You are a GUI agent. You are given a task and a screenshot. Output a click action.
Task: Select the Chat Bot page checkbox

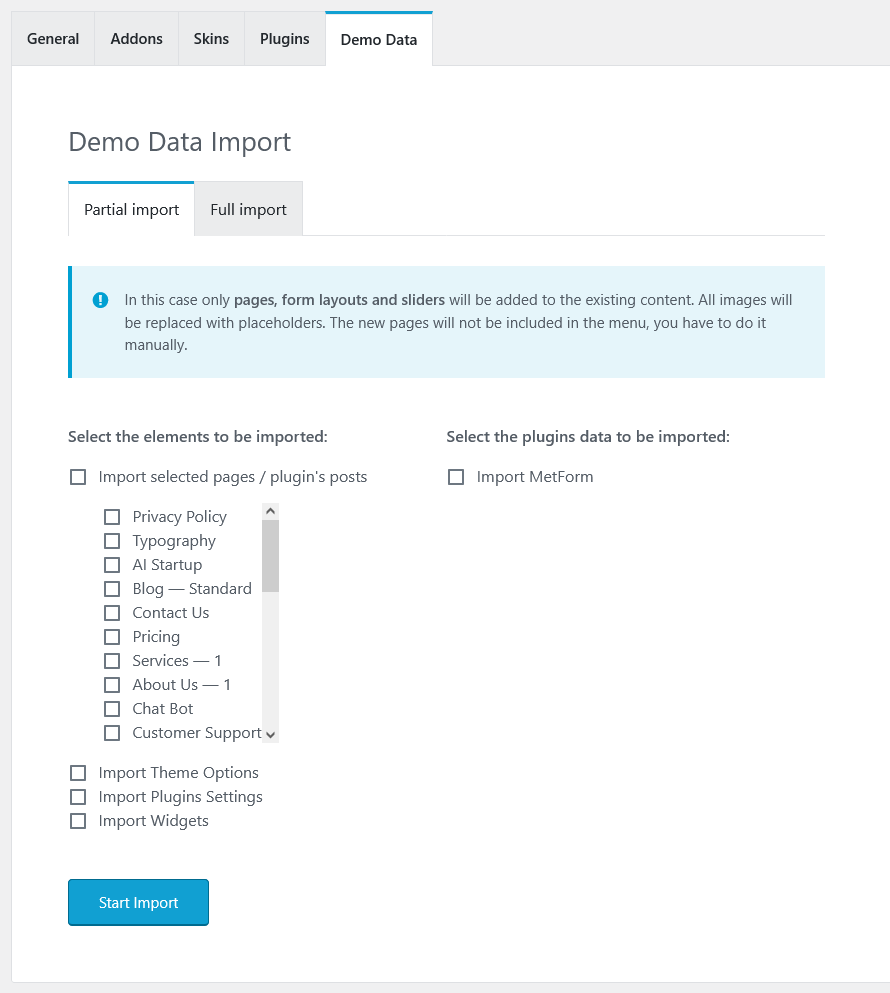(x=112, y=709)
